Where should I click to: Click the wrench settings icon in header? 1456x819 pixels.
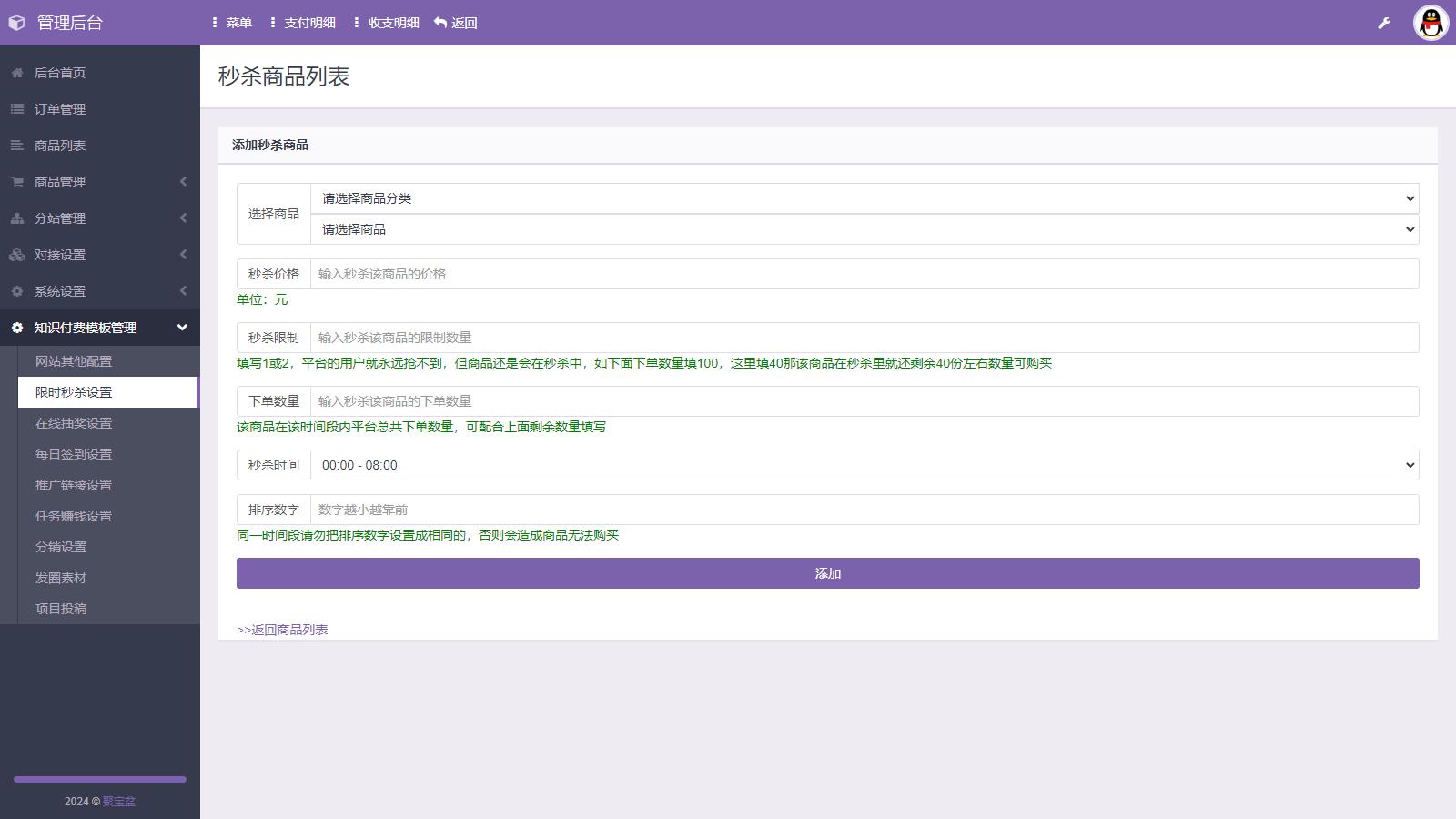click(x=1384, y=23)
